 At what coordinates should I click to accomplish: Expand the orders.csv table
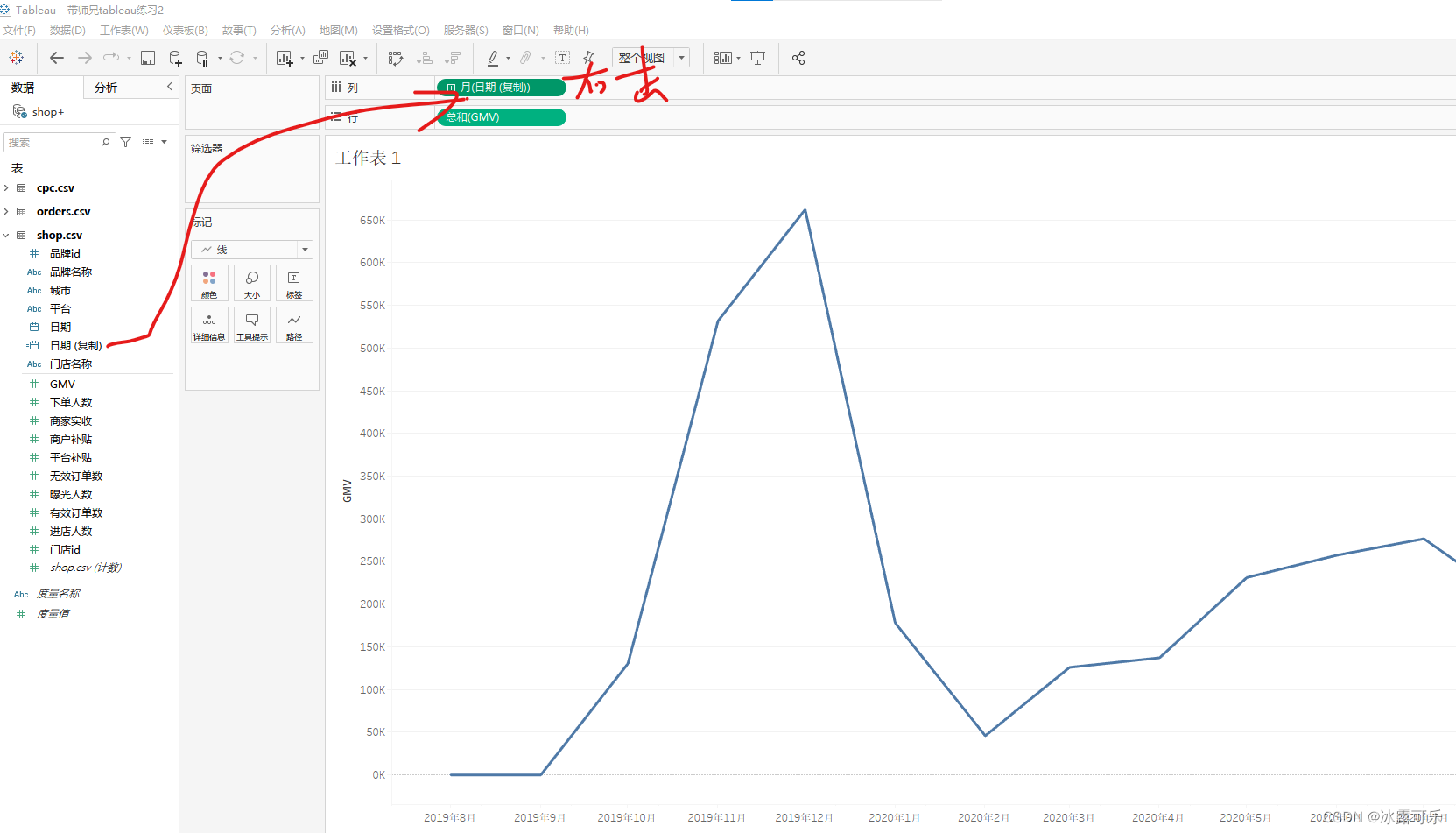click(x=6, y=212)
